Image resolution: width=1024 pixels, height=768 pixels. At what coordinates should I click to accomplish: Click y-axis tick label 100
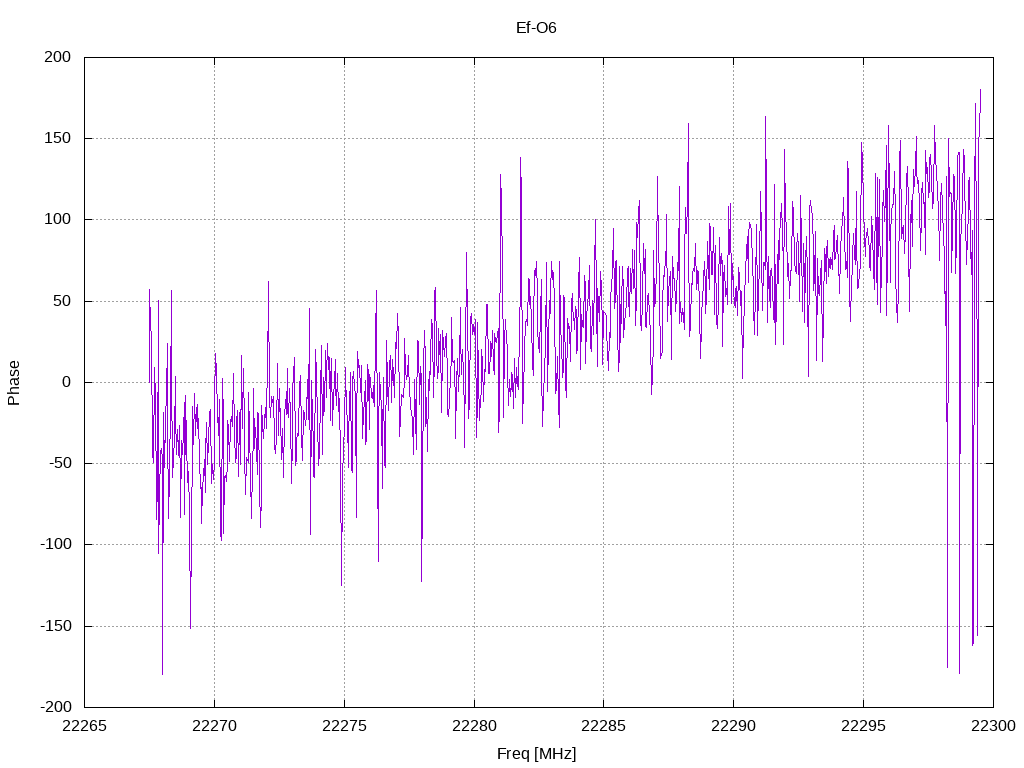pos(57,219)
